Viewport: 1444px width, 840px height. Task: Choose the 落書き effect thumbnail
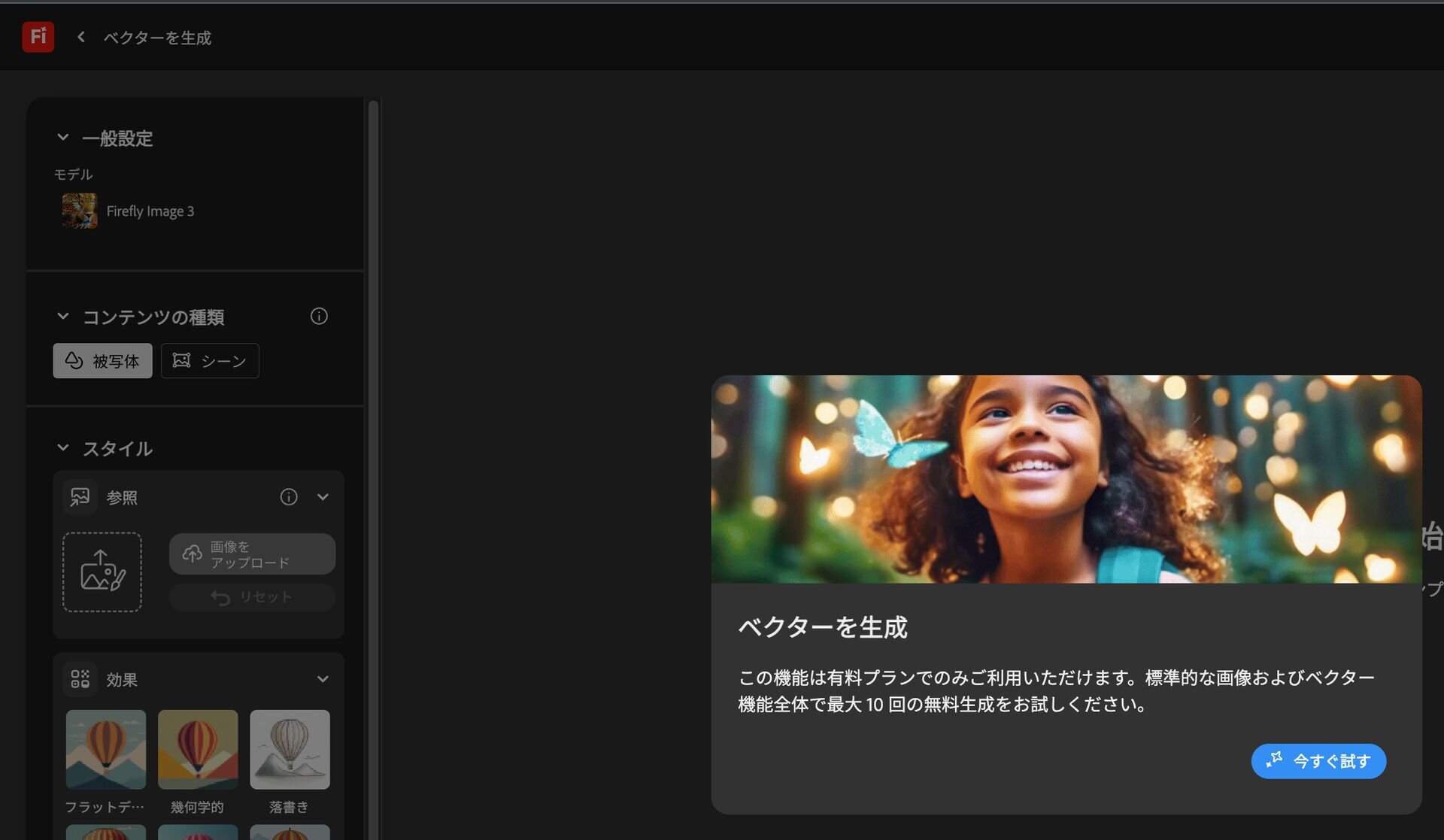pos(290,750)
